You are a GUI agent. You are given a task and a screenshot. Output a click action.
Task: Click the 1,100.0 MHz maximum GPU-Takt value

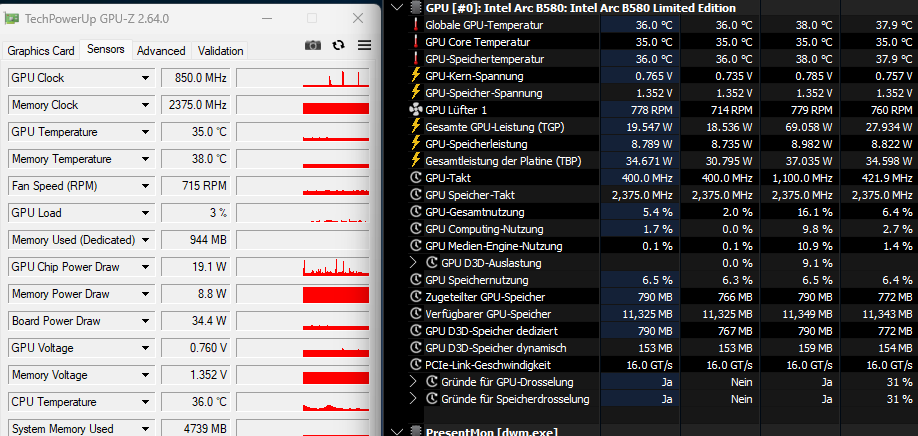[x=802, y=178]
